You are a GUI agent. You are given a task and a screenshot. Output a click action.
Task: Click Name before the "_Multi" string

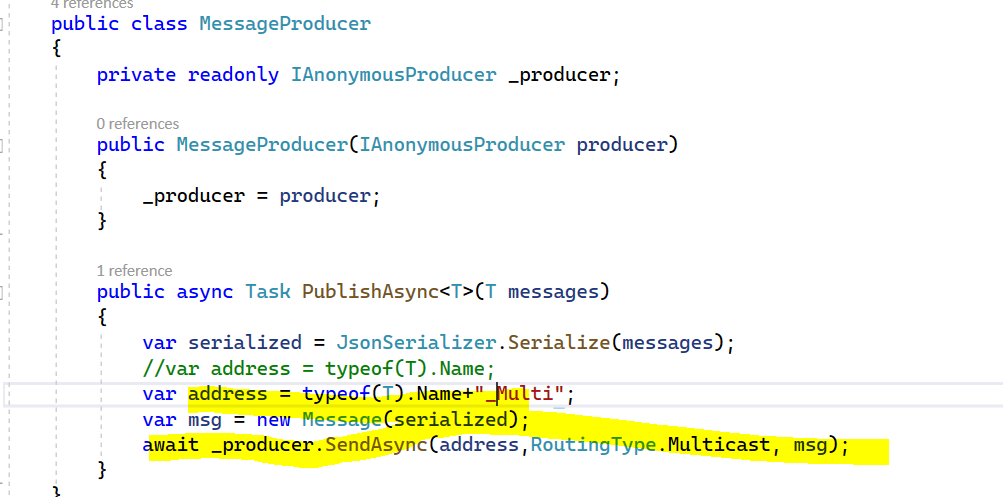pos(439,394)
